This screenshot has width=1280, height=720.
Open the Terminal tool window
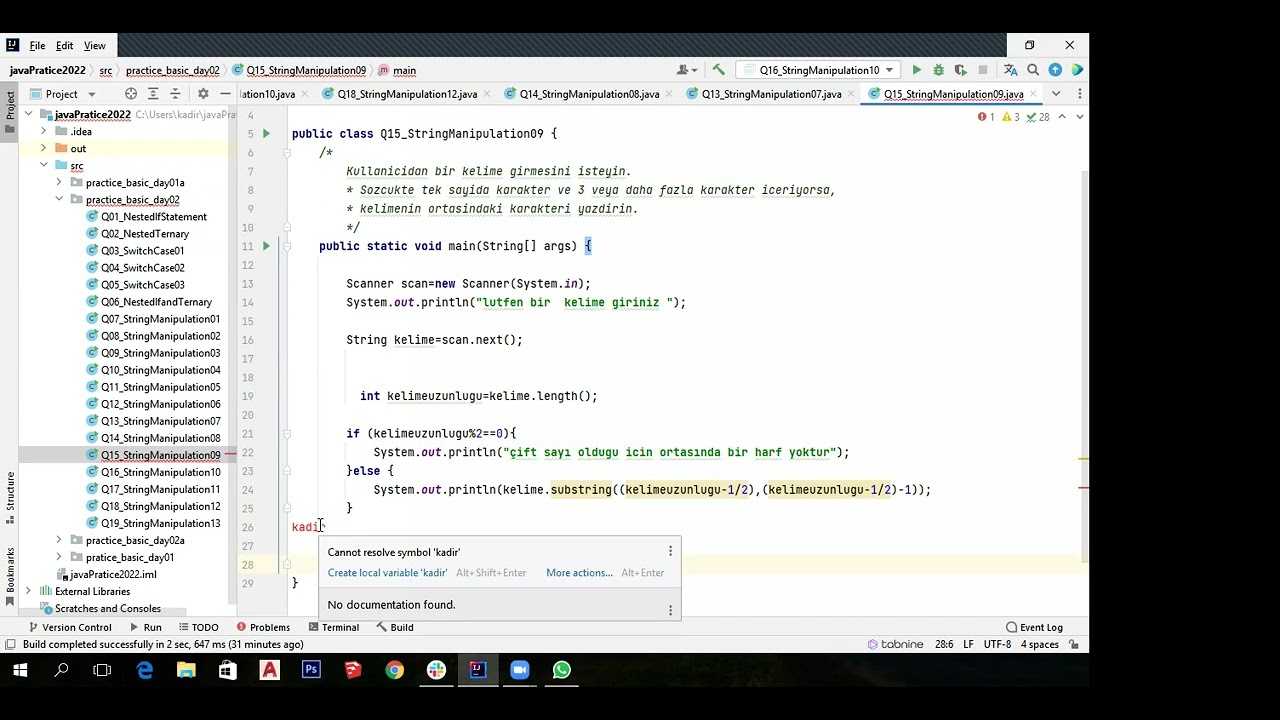tap(333, 627)
